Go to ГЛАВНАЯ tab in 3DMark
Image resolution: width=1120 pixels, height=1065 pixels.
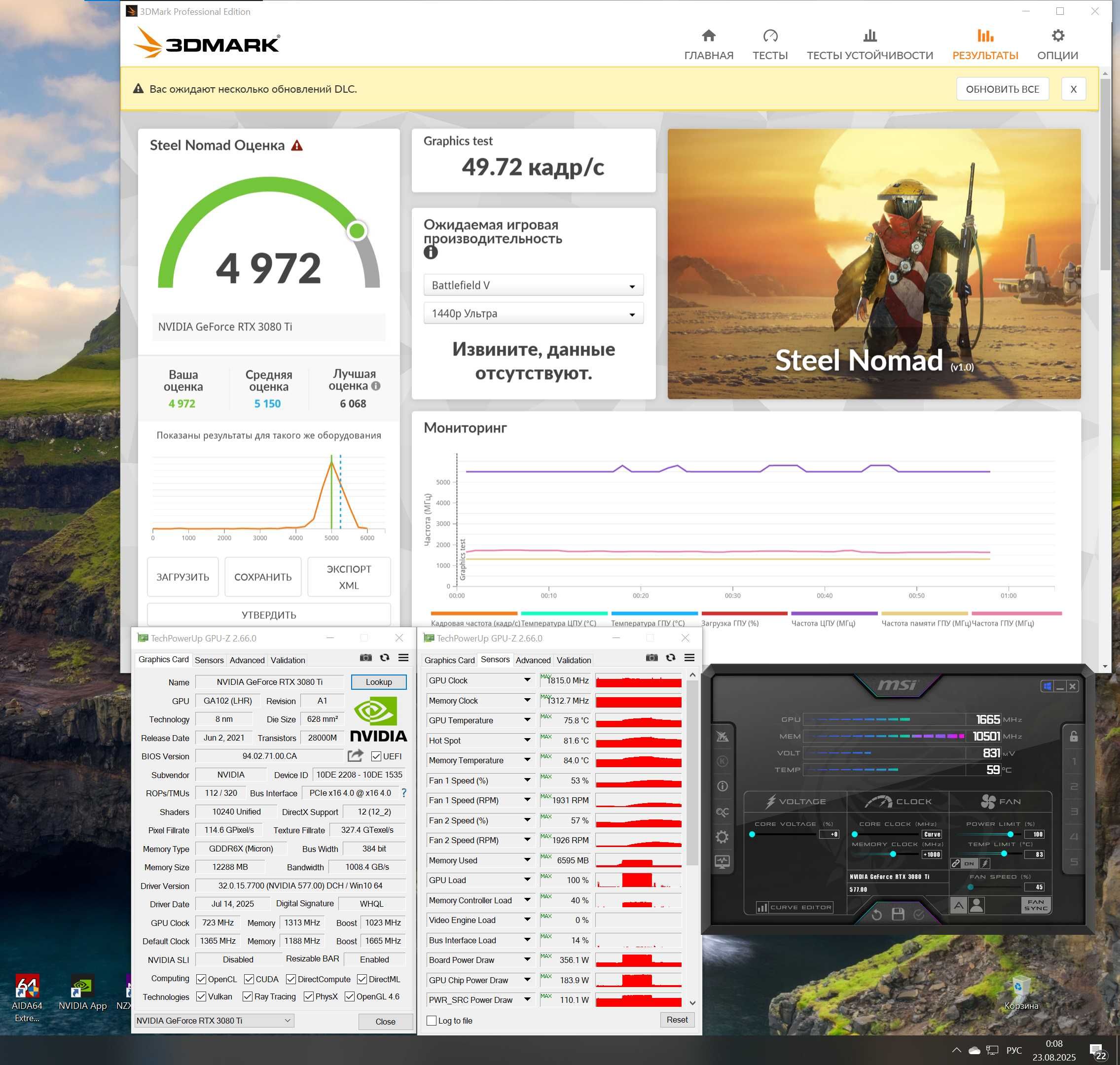pyautogui.click(x=708, y=45)
